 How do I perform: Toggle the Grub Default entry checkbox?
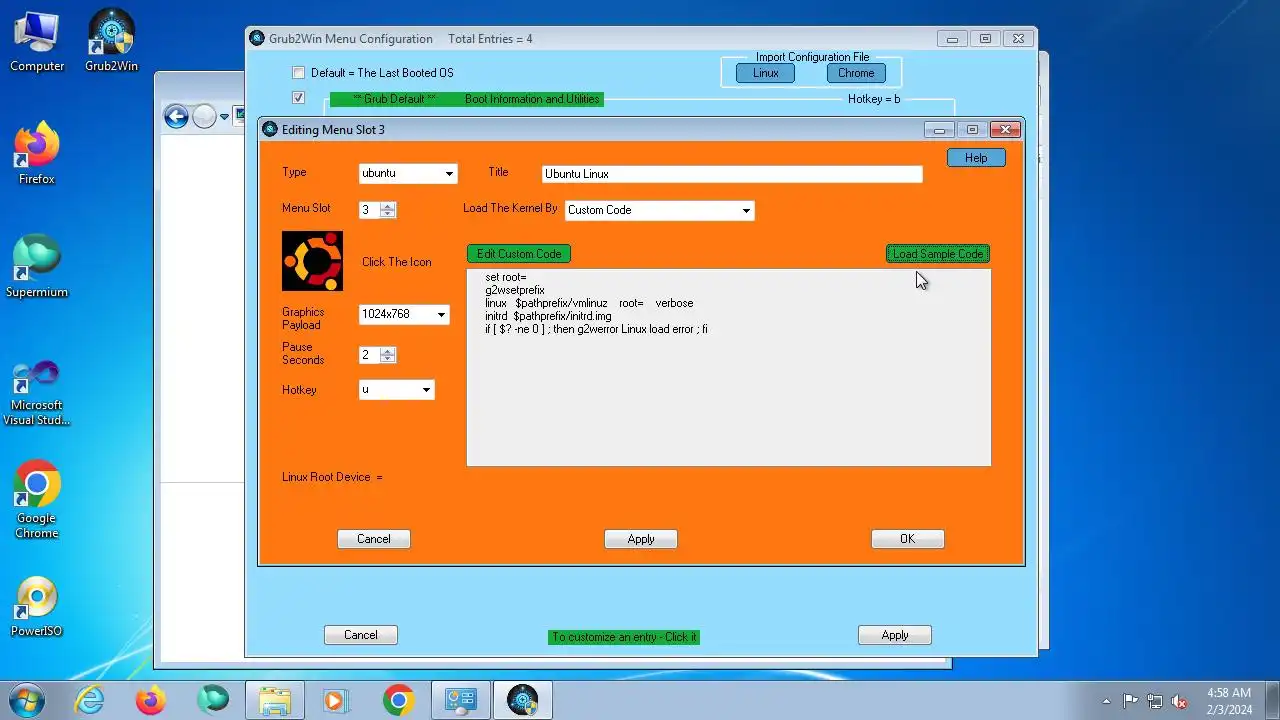point(298,98)
